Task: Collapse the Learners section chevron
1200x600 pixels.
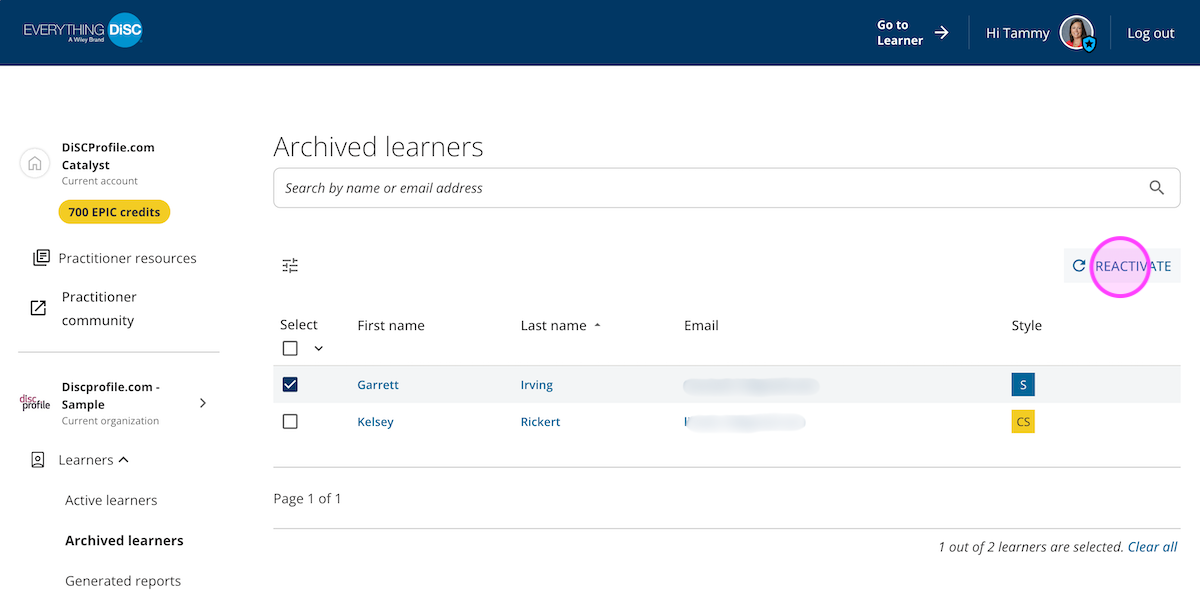Action: (x=124, y=460)
